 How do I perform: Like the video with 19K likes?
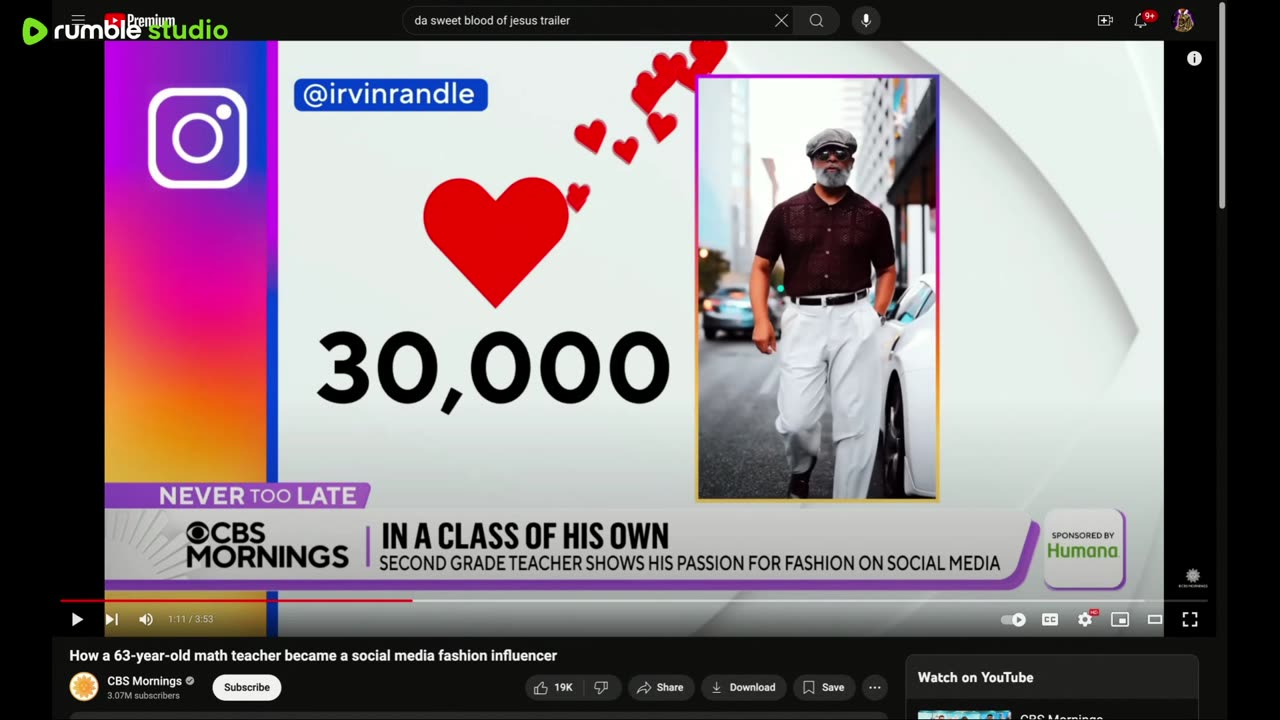[x=553, y=687]
